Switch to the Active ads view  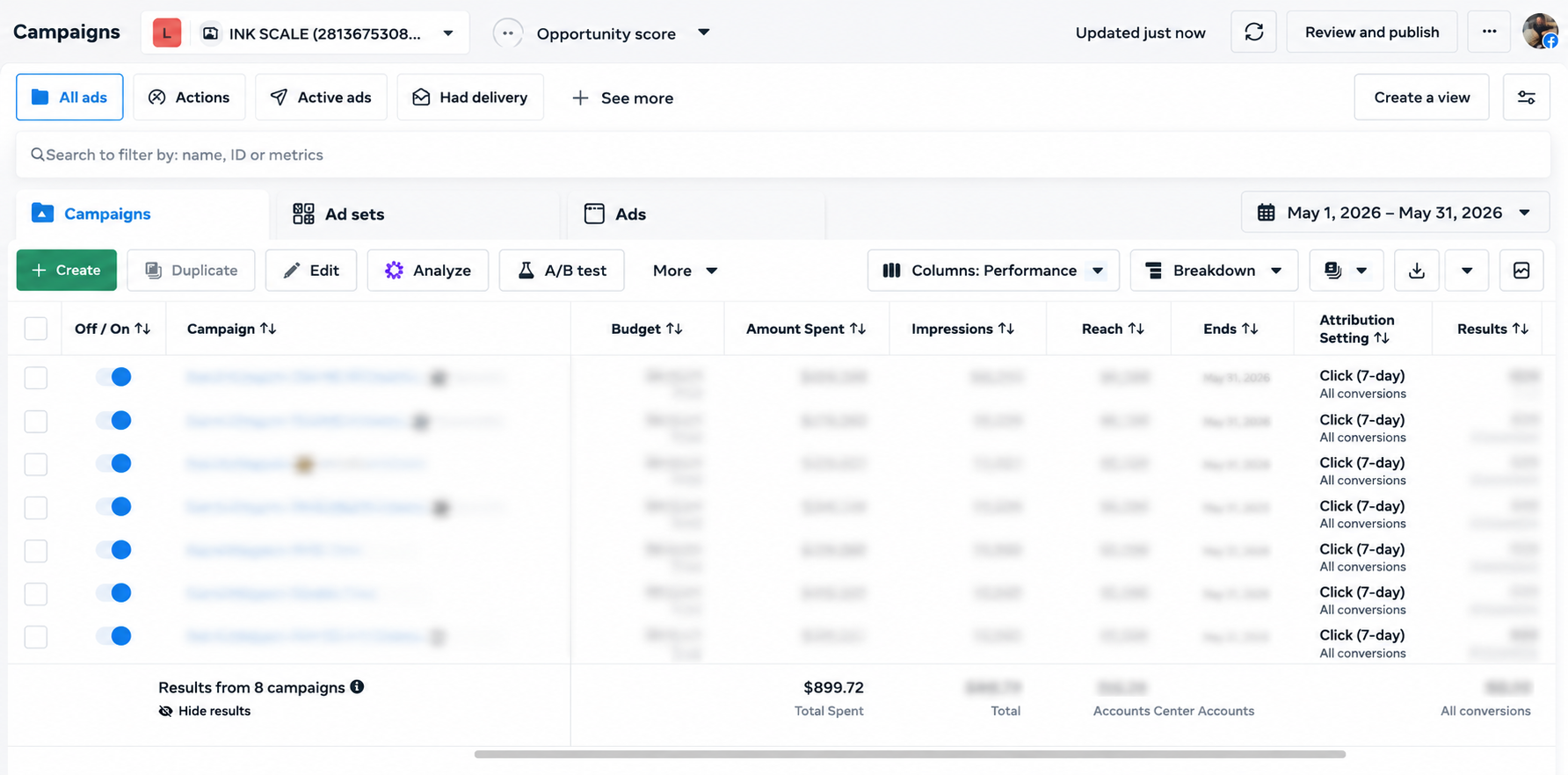pyautogui.click(x=321, y=98)
